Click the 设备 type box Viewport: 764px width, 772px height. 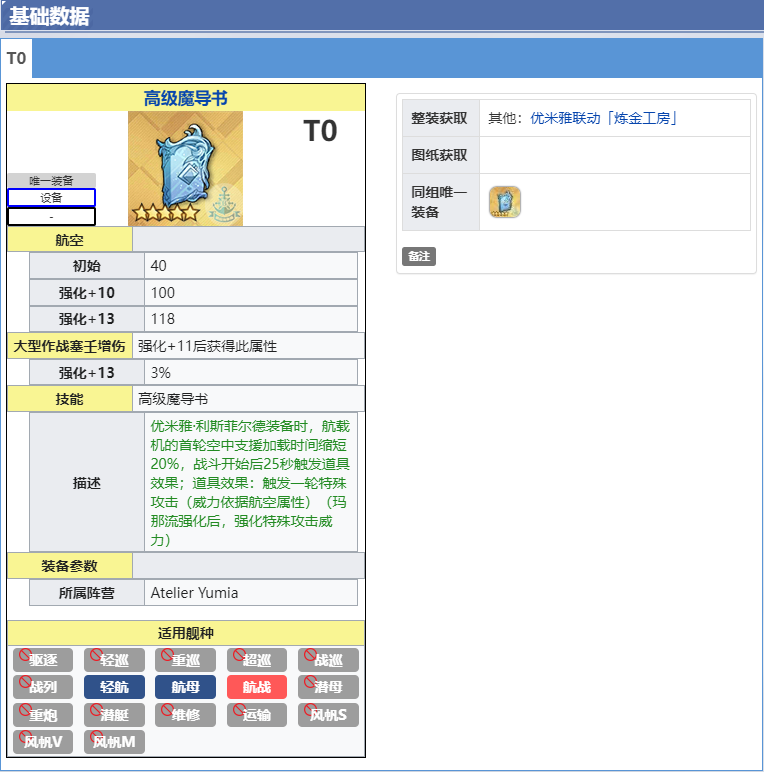[x=52, y=198]
